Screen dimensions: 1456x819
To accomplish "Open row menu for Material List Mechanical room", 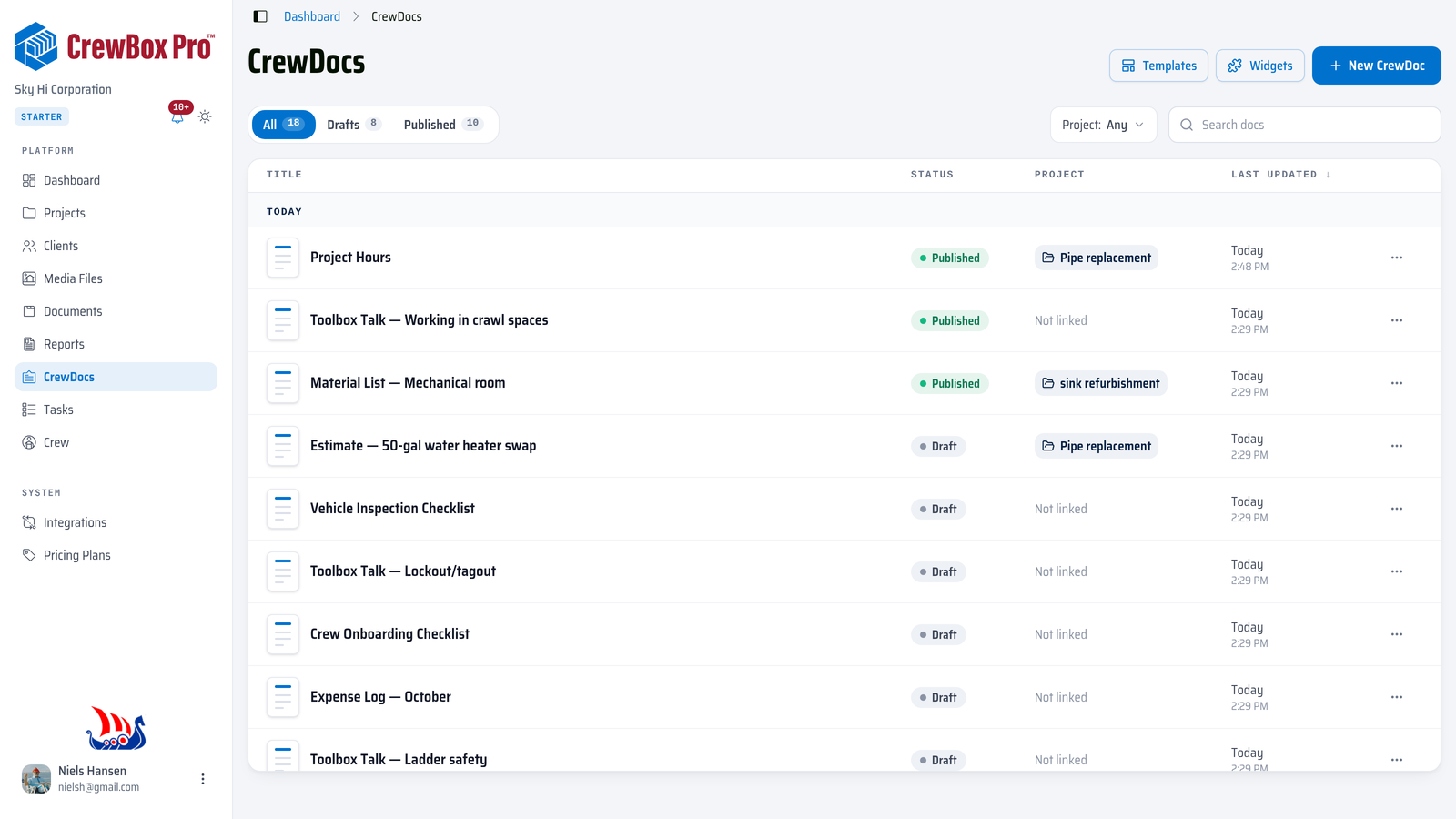I will pyautogui.click(x=1397, y=383).
